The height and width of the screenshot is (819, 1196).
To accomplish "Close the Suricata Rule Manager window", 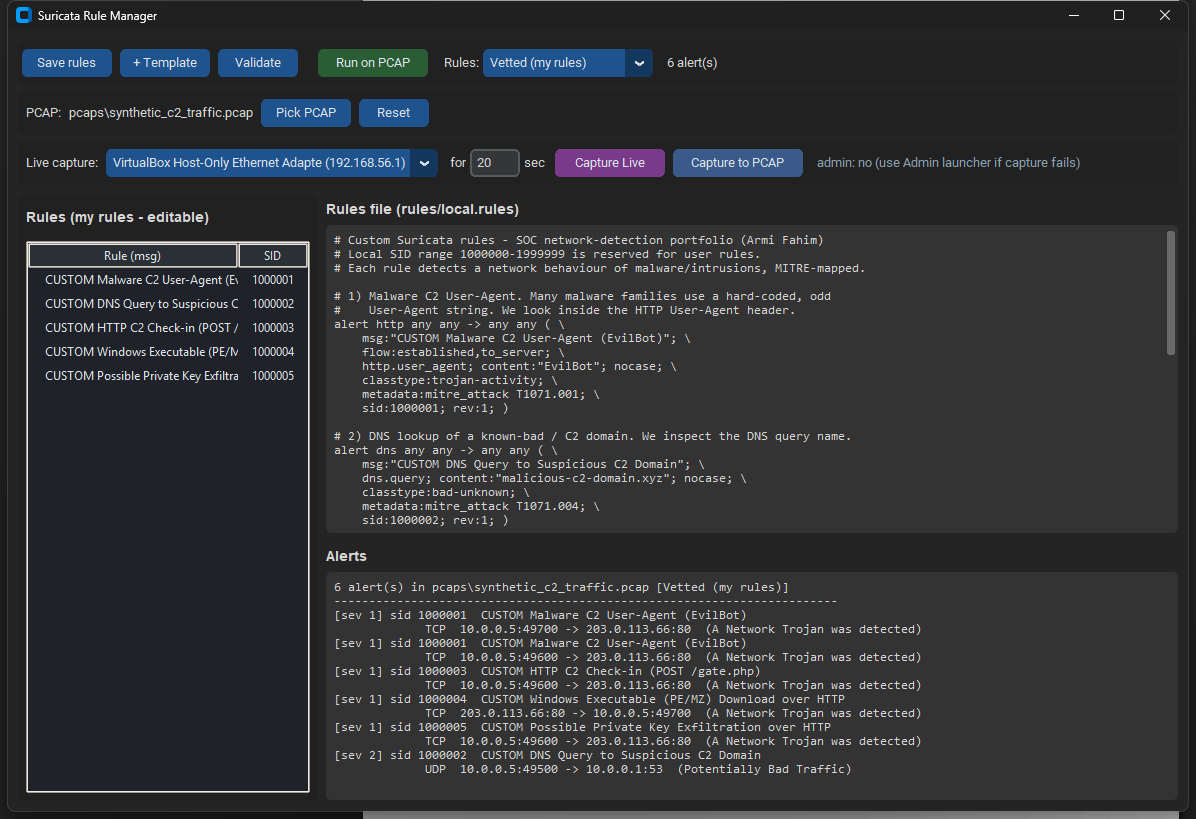I will click(1165, 15).
